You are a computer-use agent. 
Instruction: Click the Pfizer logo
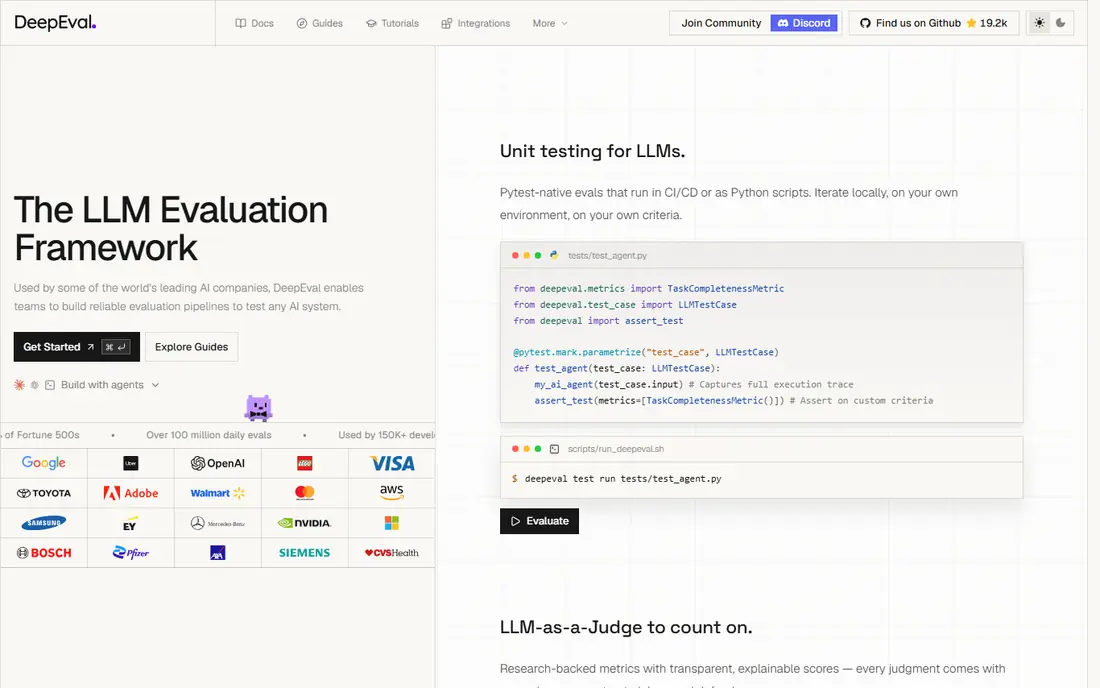click(130, 553)
